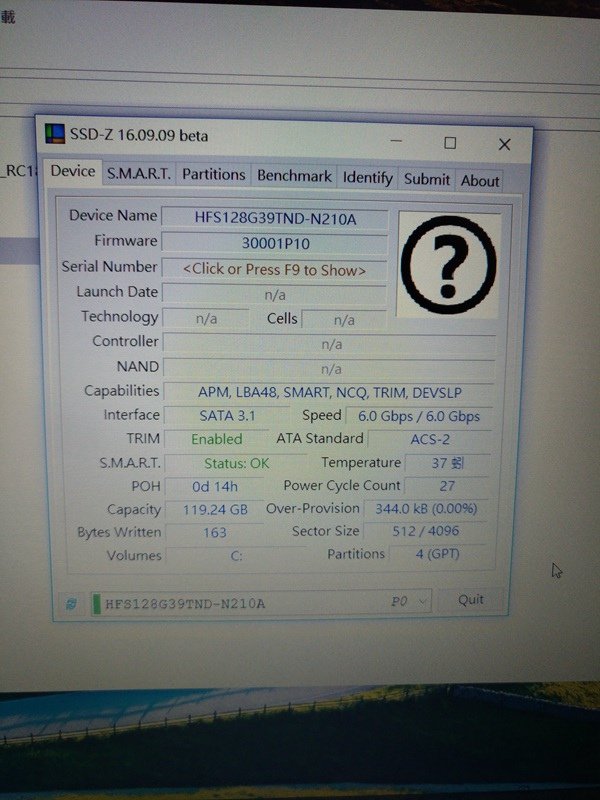Close the SSD-Z window
Viewport: 600px width, 800px height.
click(x=505, y=144)
